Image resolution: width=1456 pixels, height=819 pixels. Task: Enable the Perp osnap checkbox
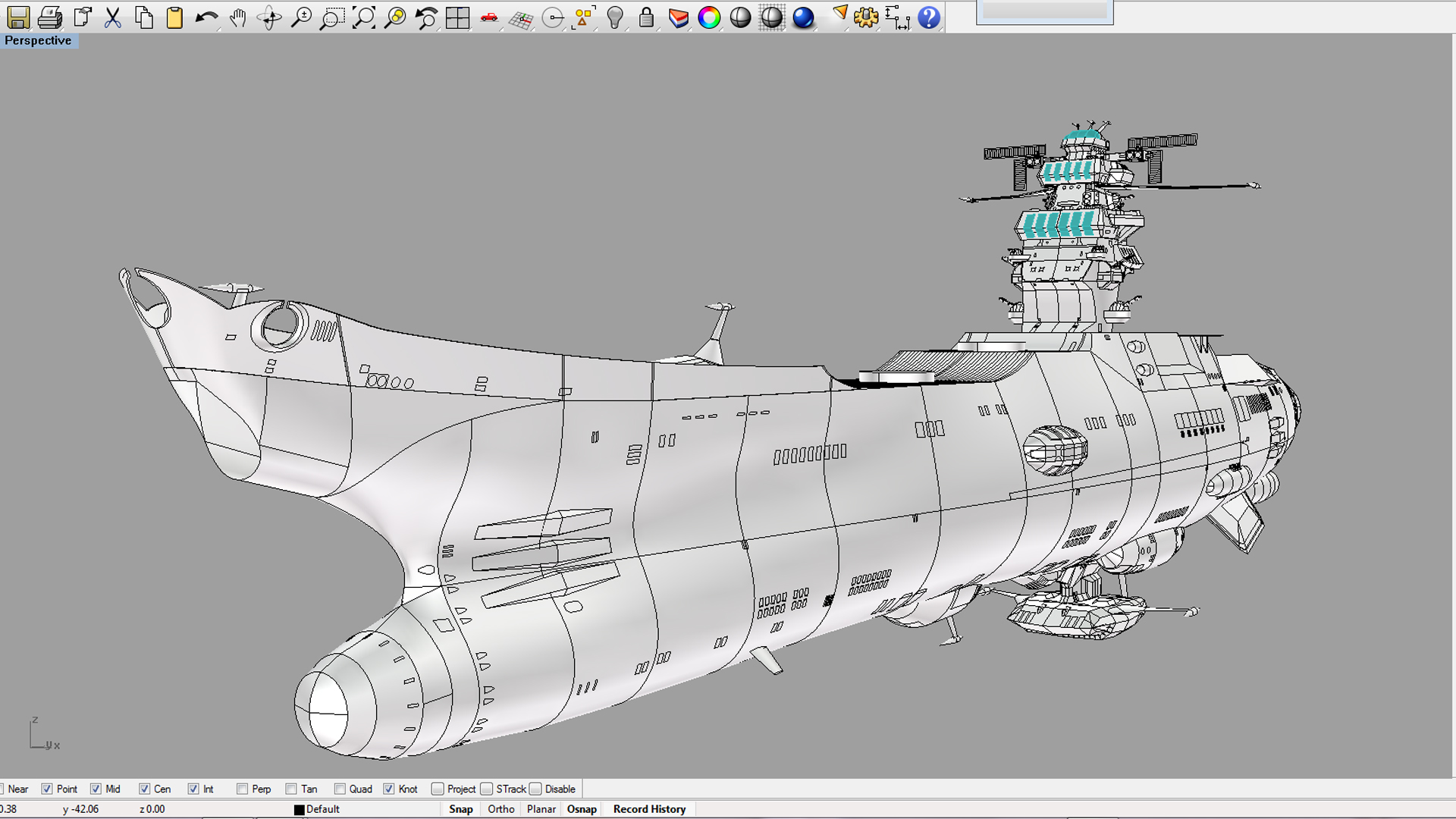coord(242,789)
